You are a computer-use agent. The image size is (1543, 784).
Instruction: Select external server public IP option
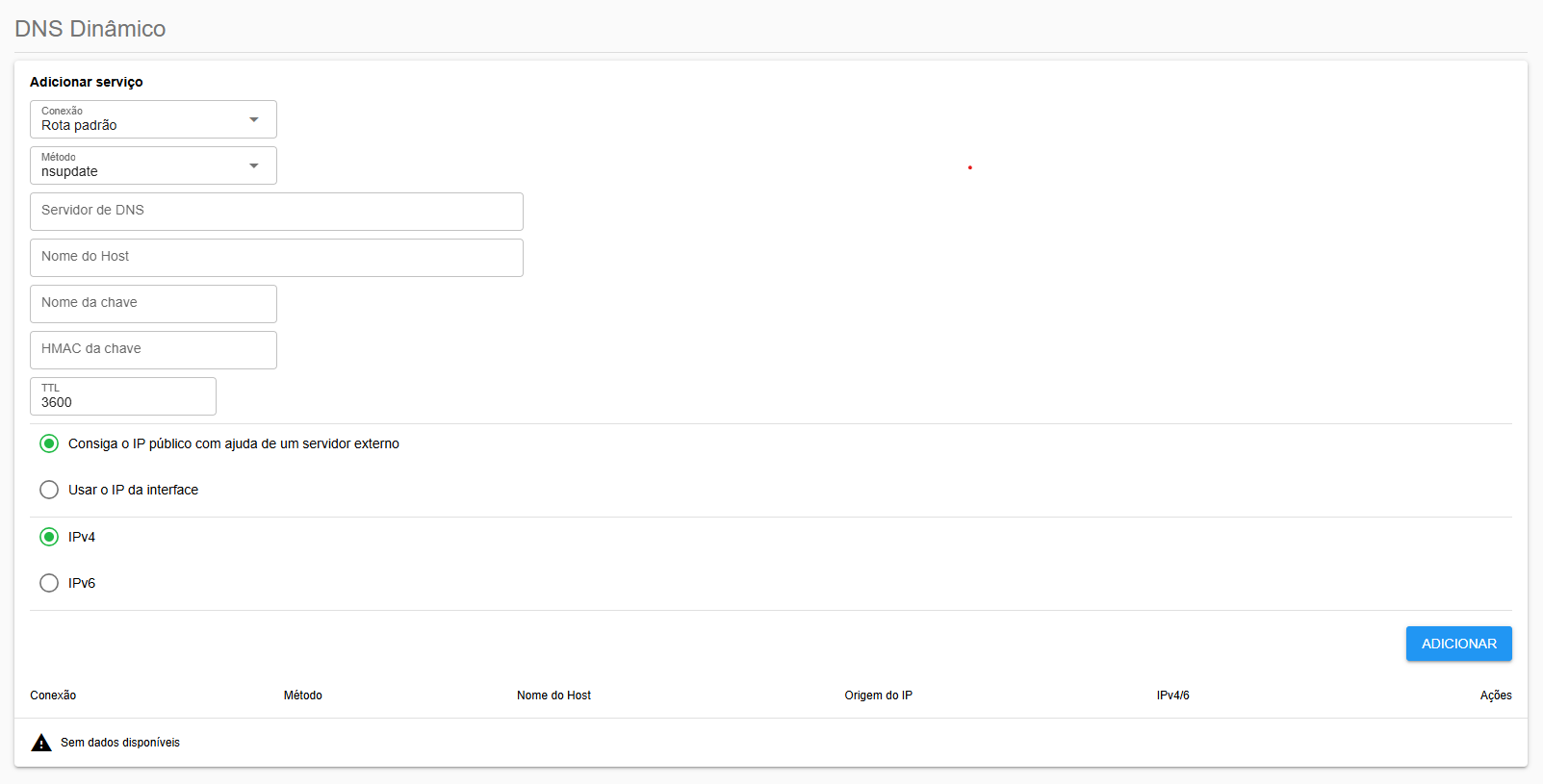click(49, 443)
